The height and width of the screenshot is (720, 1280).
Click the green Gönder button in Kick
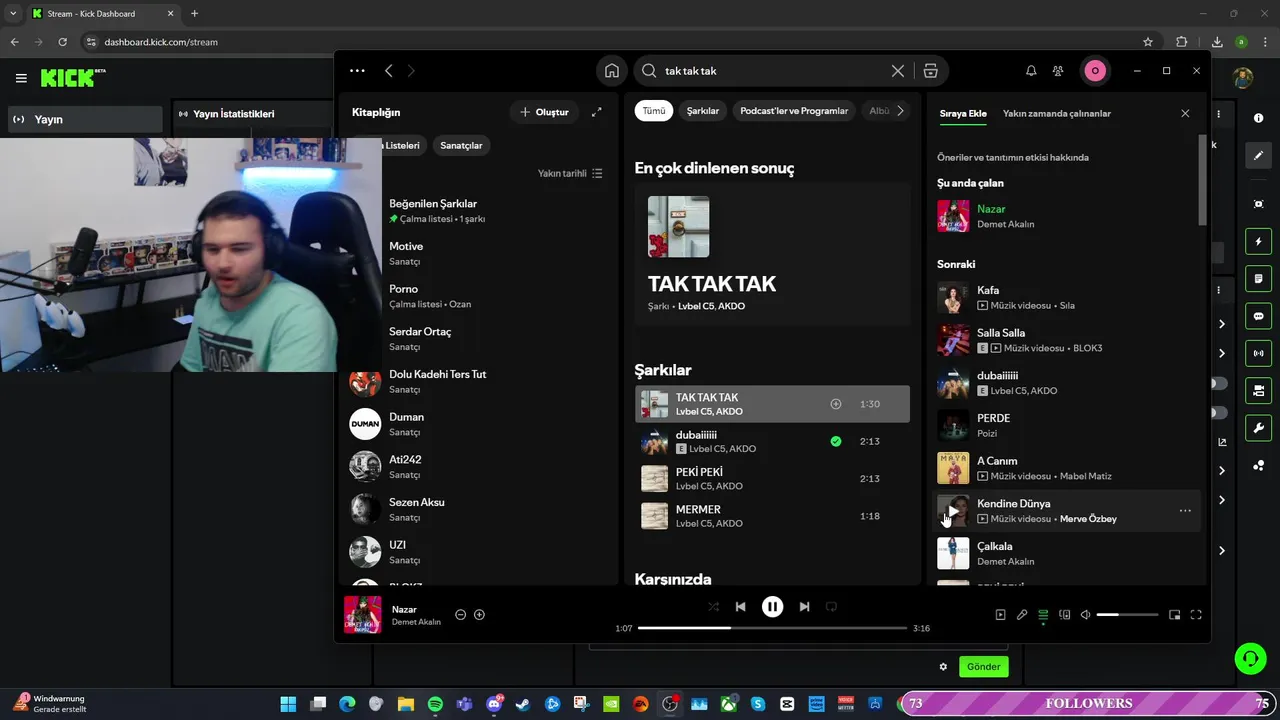[983, 667]
